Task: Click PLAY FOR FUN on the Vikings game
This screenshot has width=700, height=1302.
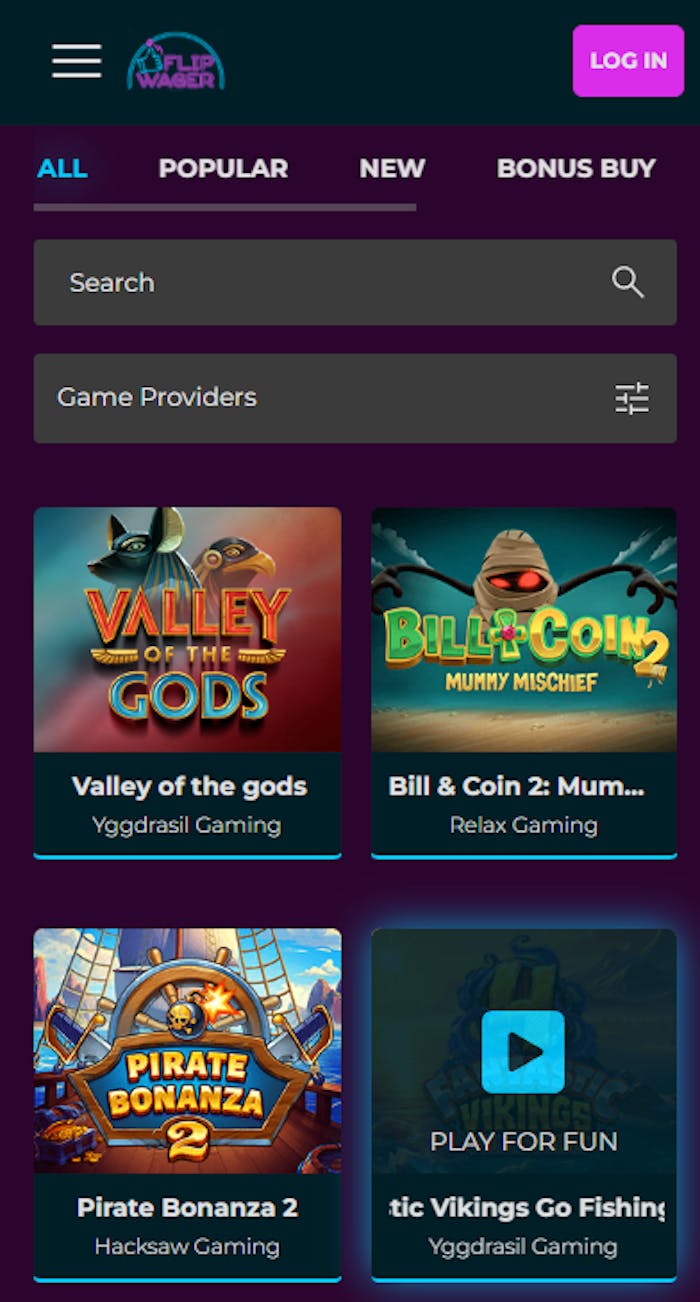Action: tap(524, 1141)
